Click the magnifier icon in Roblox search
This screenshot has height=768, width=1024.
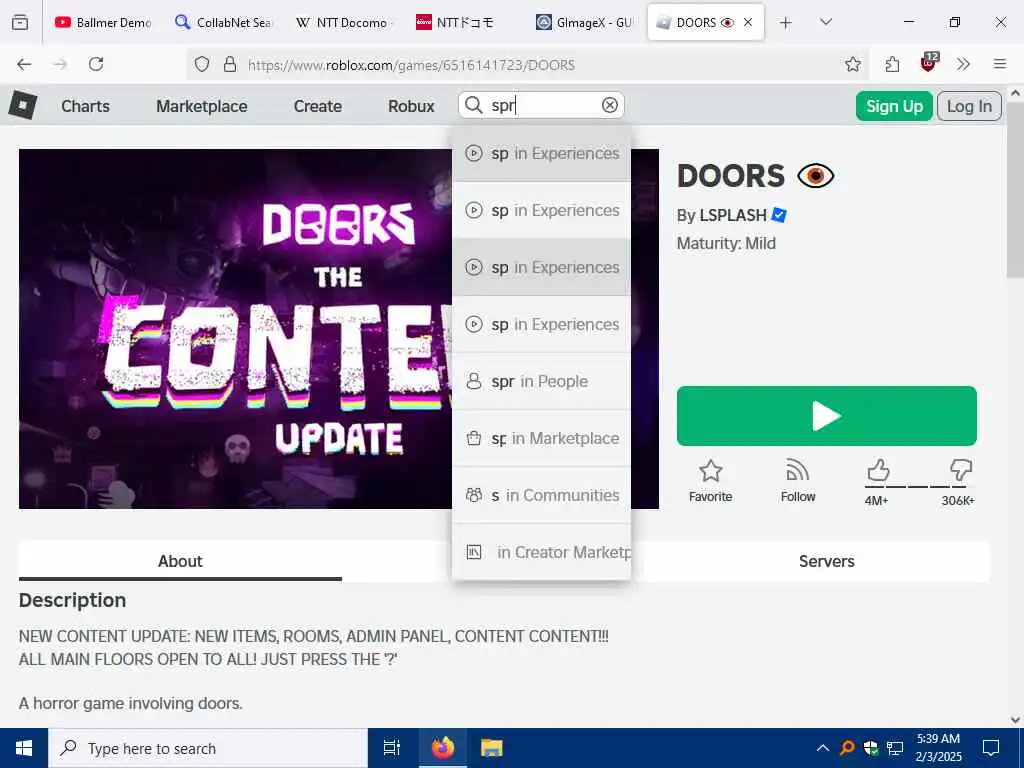[x=473, y=105]
